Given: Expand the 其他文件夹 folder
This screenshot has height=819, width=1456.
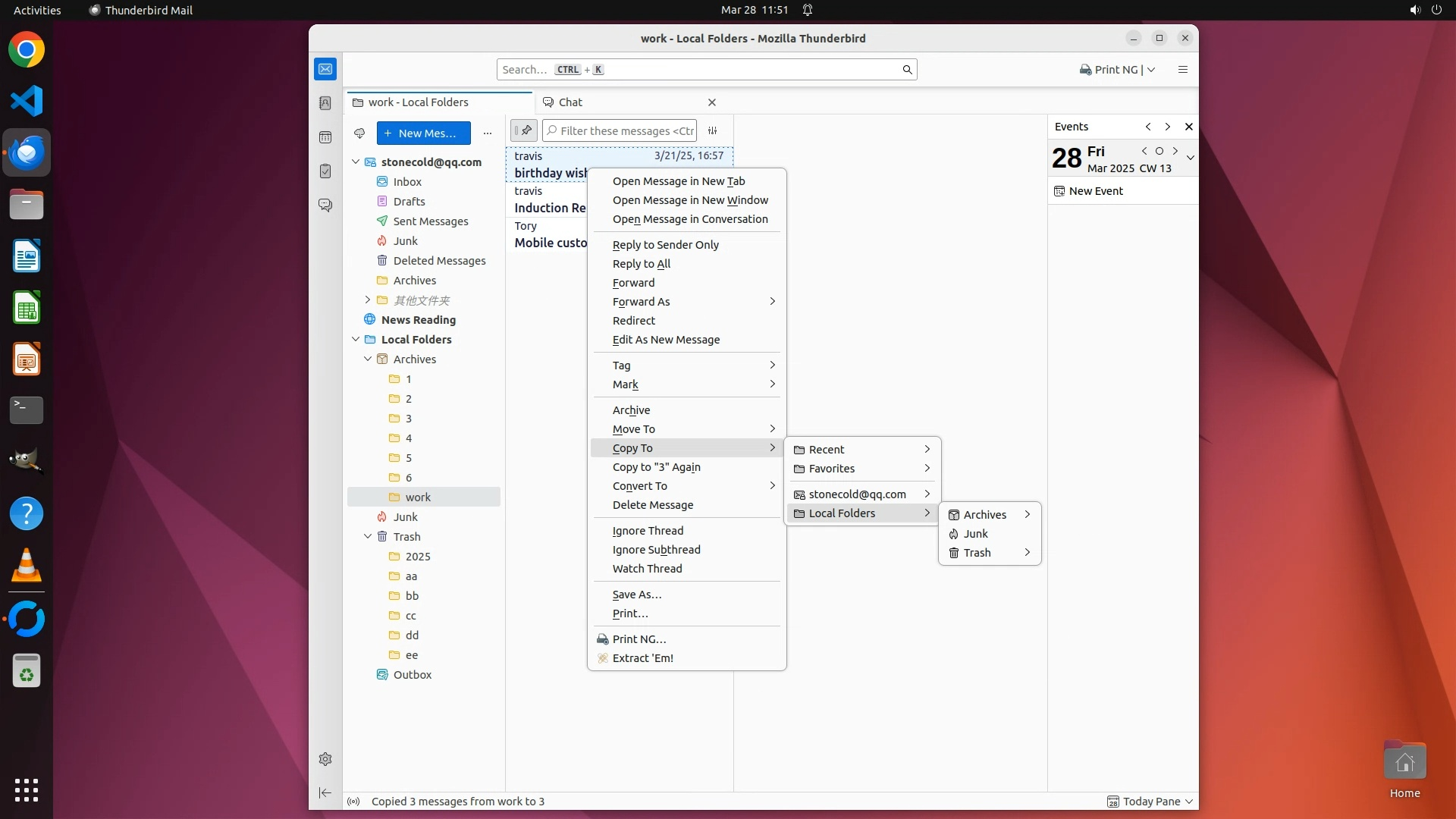Looking at the screenshot, I should pyautogui.click(x=368, y=300).
